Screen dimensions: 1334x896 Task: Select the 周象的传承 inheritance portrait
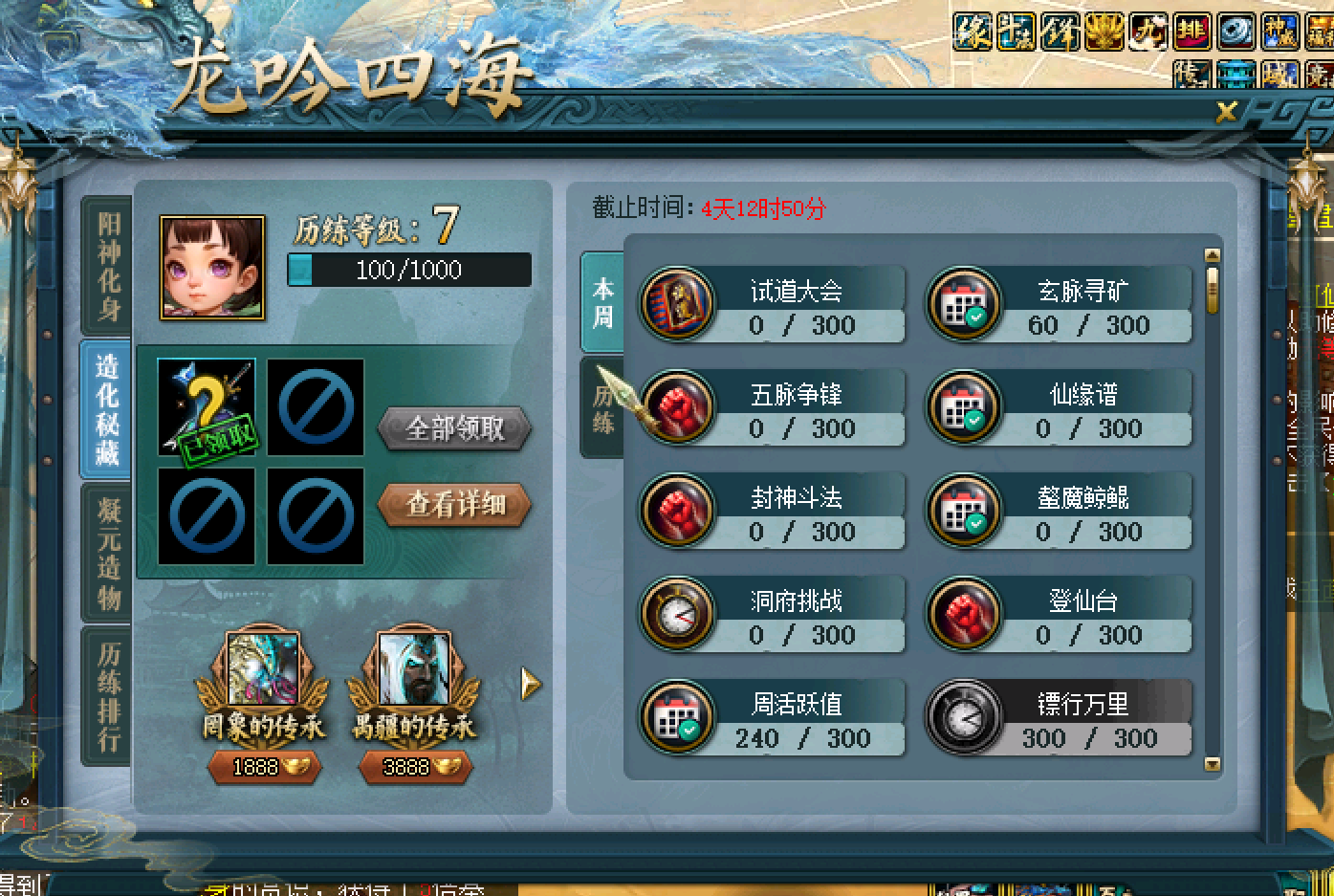(262, 669)
